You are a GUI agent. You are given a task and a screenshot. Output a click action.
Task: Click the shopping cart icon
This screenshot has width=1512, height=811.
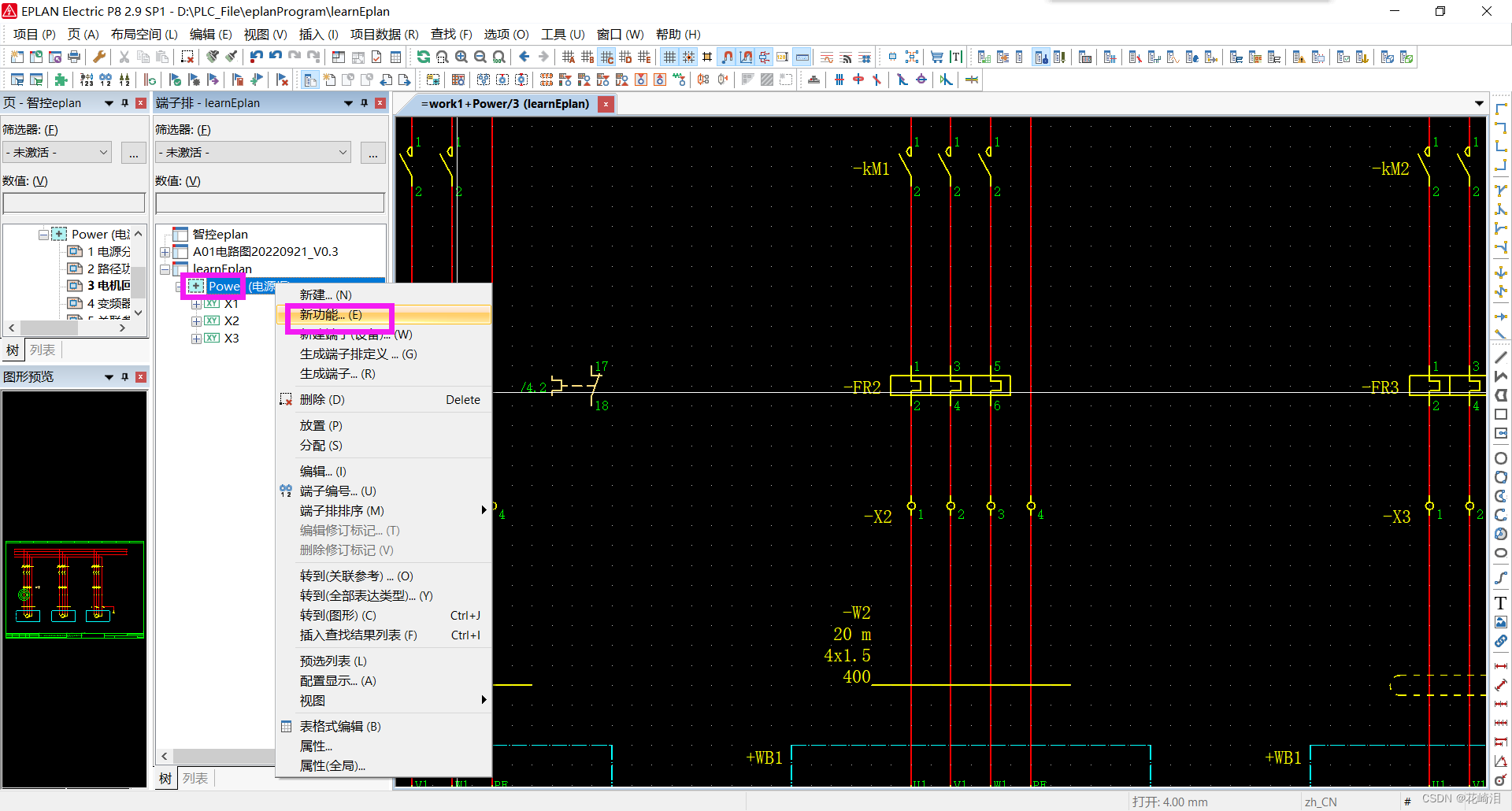click(x=937, y=57)
